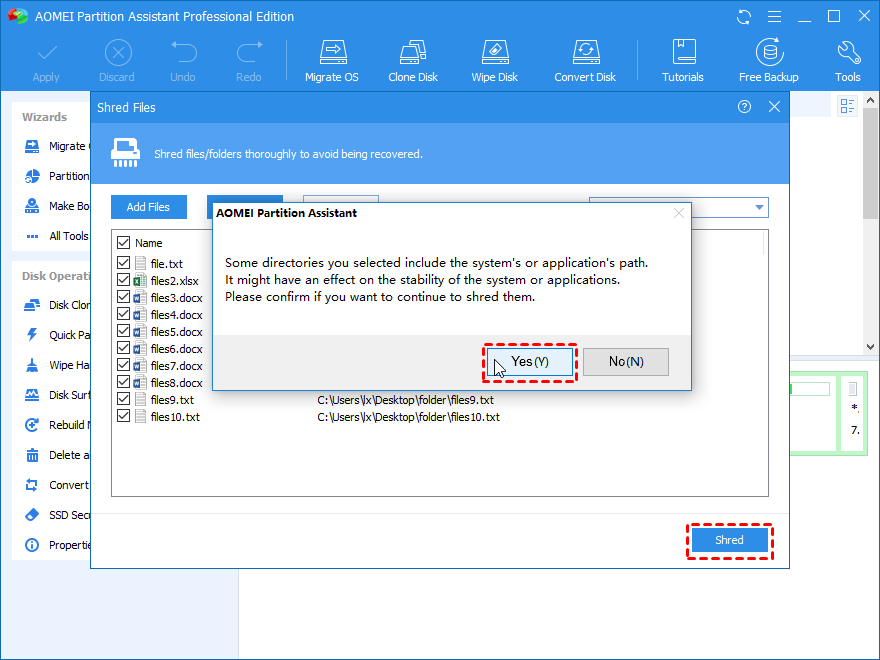Uncheck the files6.docx checkbox
880x660 pixels.
click(x=123, y=347)
